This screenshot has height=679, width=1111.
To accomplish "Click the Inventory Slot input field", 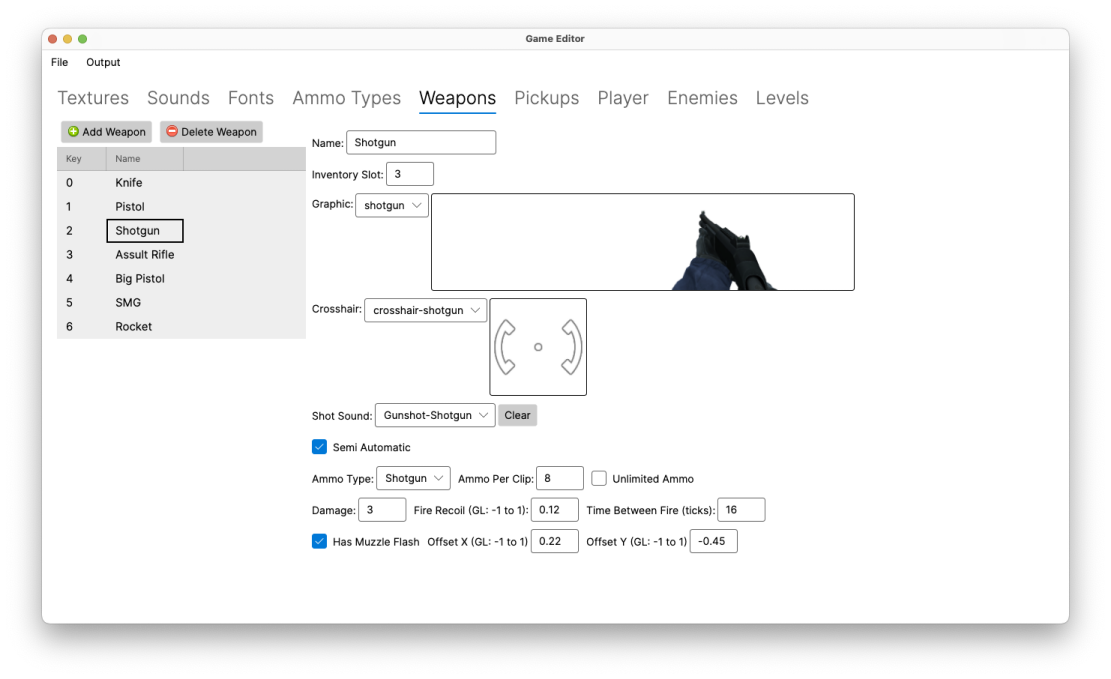I will tap(410, 174).
